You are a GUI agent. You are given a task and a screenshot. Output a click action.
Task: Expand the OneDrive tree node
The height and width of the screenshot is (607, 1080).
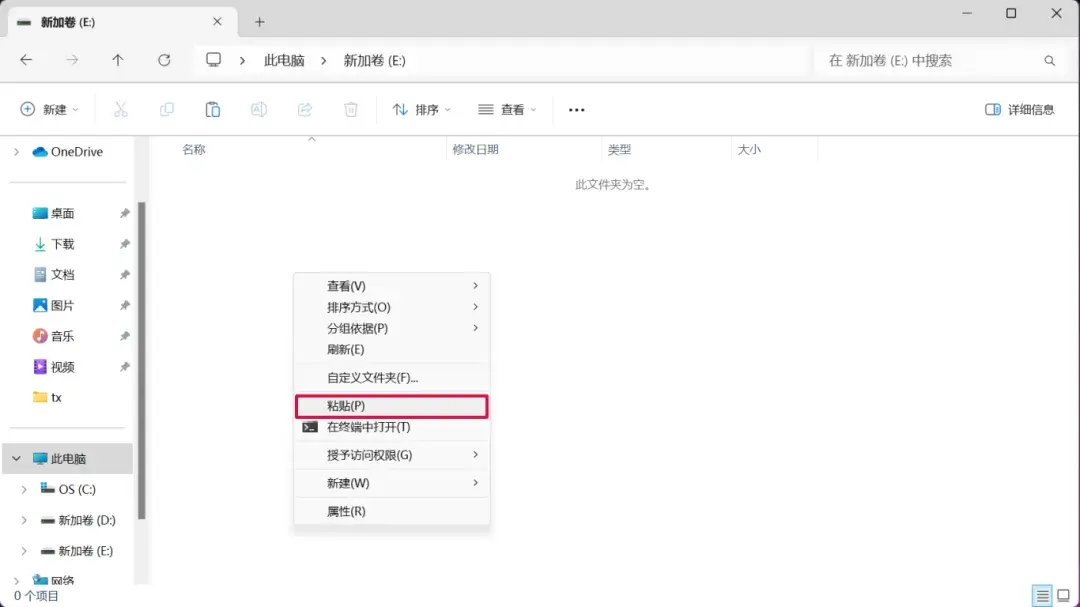click(x=17, y=152)
